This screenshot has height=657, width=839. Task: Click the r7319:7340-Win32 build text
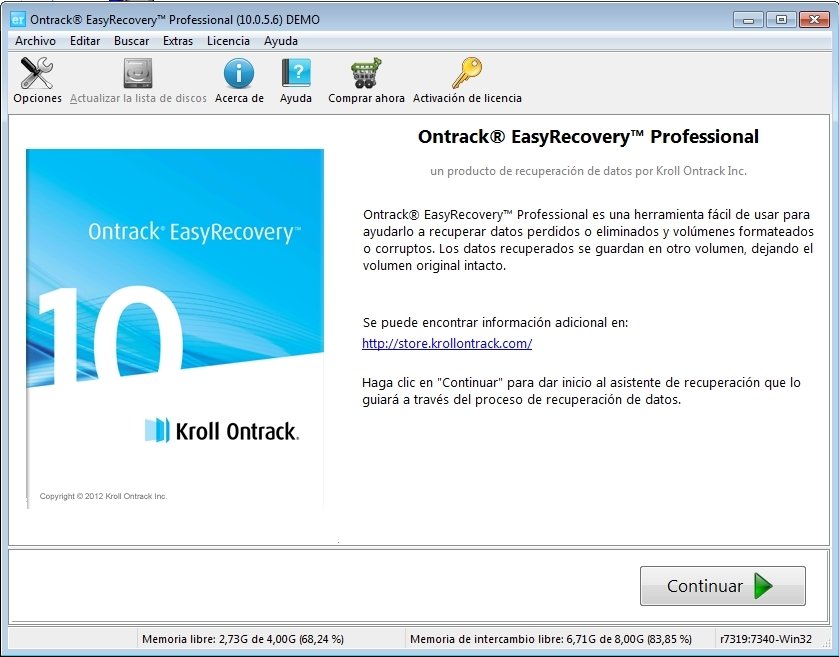(766, 639)
